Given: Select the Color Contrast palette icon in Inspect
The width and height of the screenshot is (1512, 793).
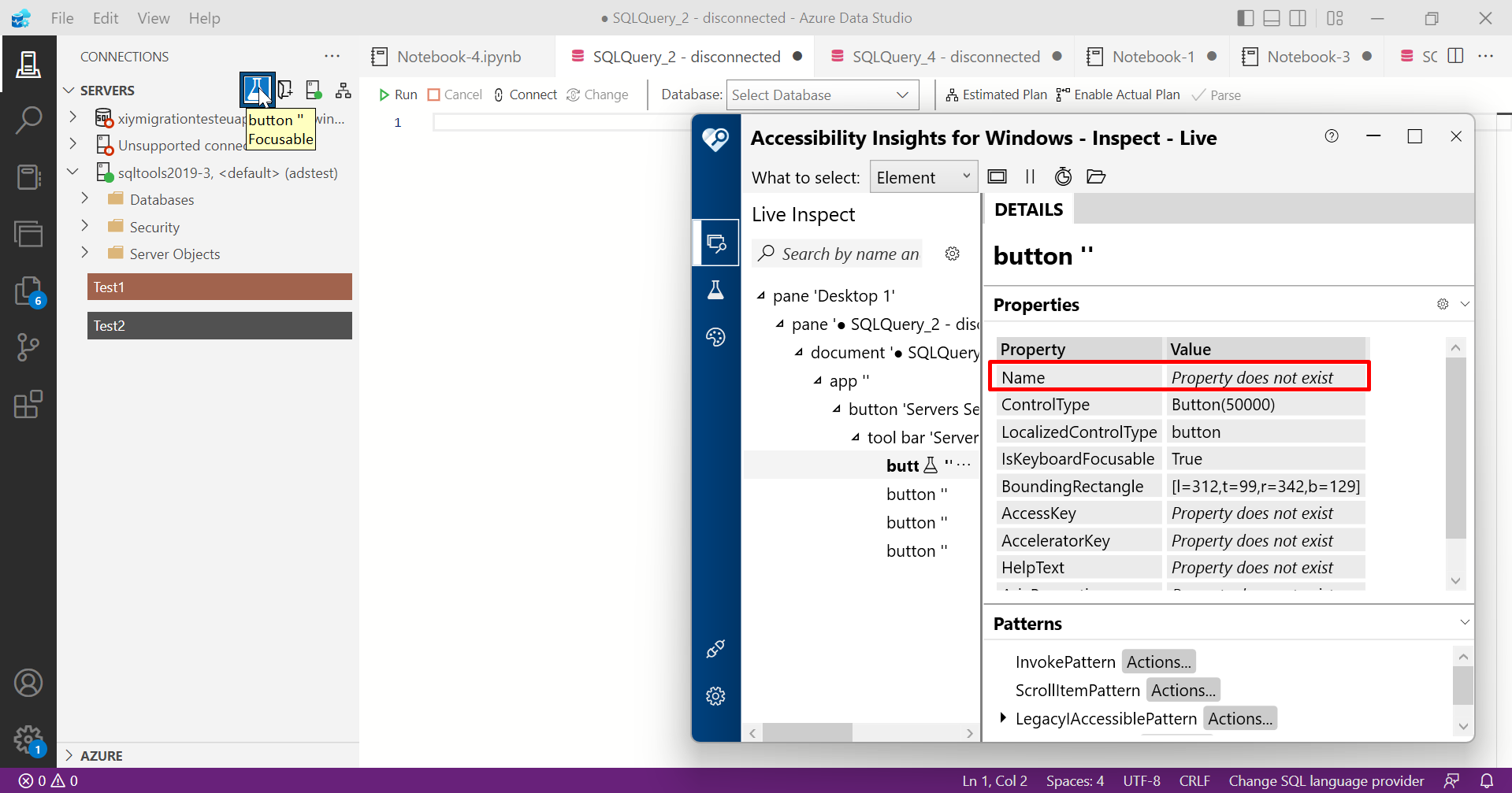Looking at the screenshot, I should (715, 337).
